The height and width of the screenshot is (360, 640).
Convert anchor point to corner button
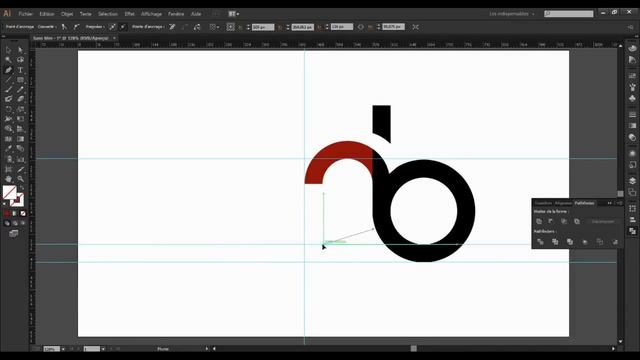point(64,27)
